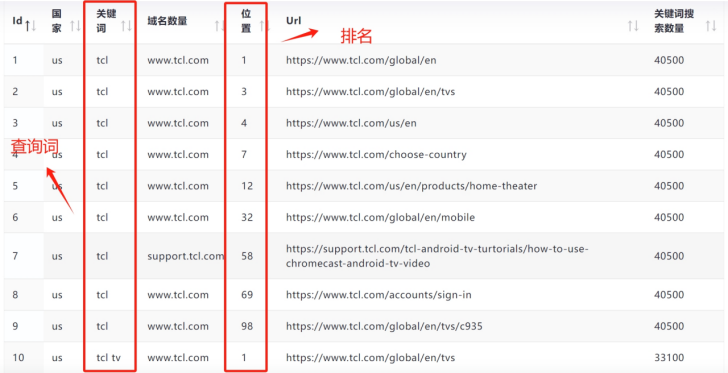Select position cell 58
This screenshot has height=373, width=728.
tap(247, 256)
